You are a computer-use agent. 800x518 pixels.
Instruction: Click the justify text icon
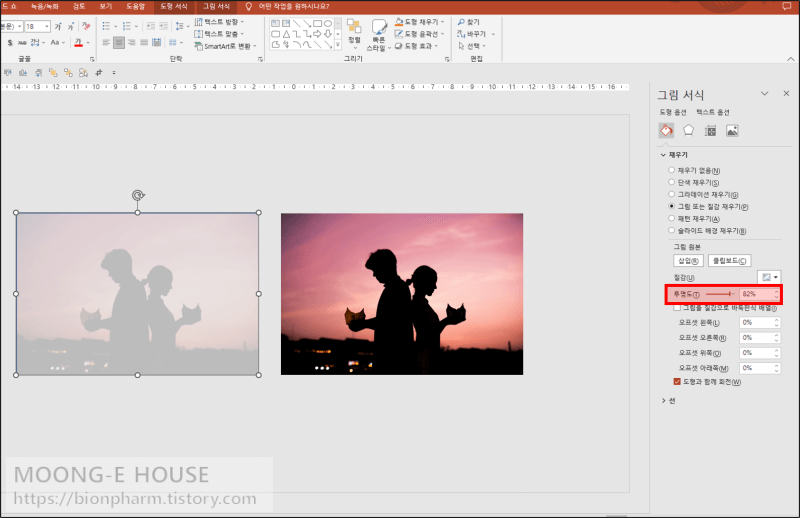(144, 42)
